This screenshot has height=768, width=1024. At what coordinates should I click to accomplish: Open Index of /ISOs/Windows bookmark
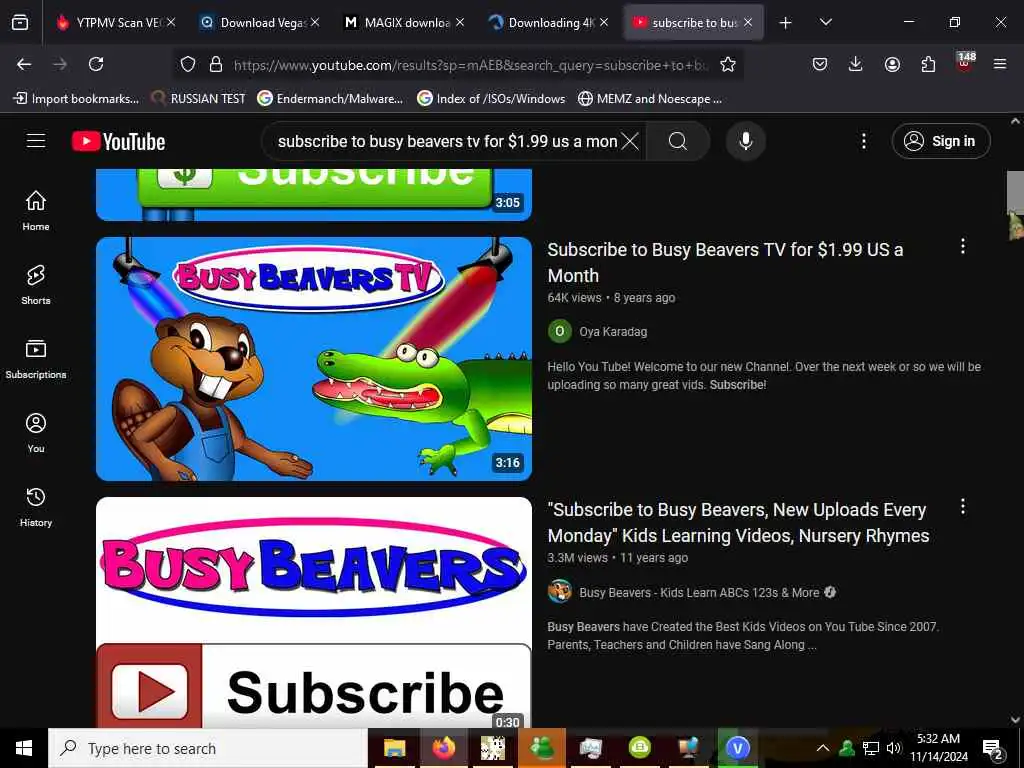pyautogui.click(x=491, y=99)
